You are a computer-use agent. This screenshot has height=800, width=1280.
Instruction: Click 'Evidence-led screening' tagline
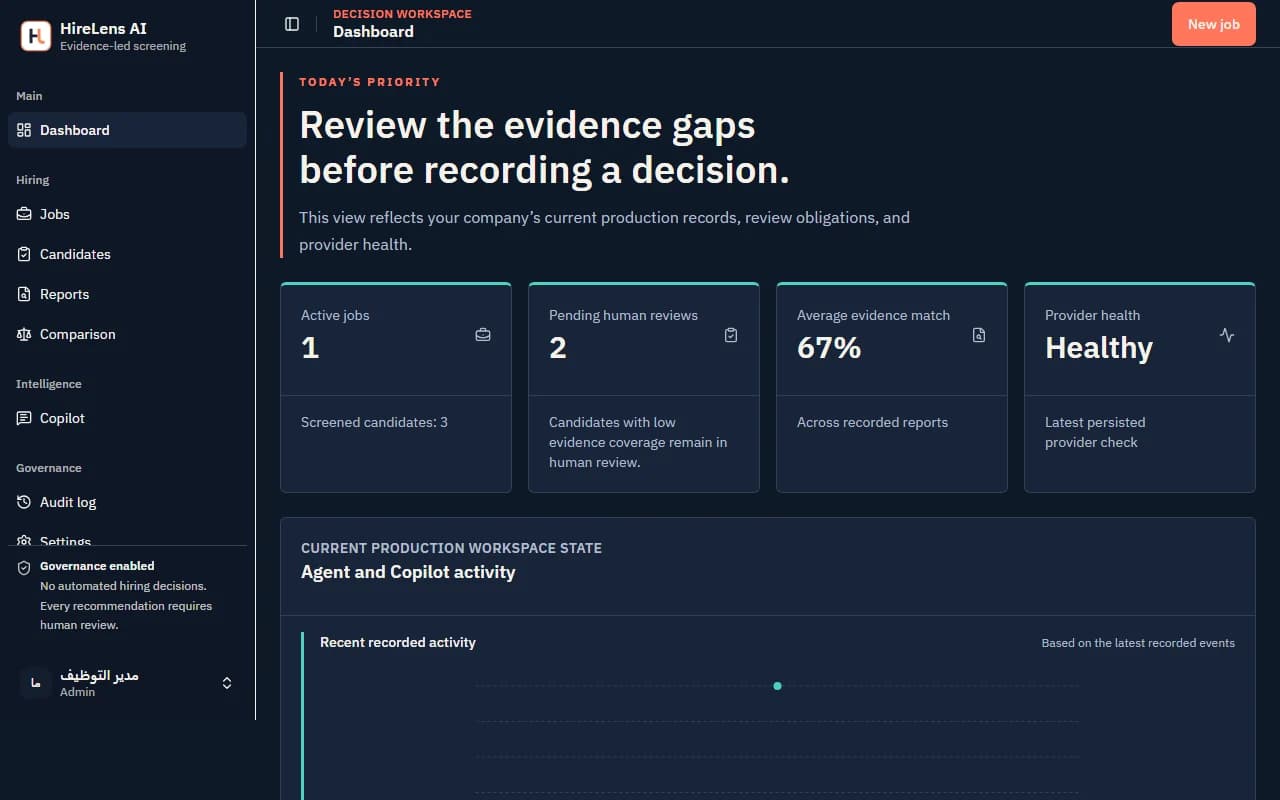(123, 46)
